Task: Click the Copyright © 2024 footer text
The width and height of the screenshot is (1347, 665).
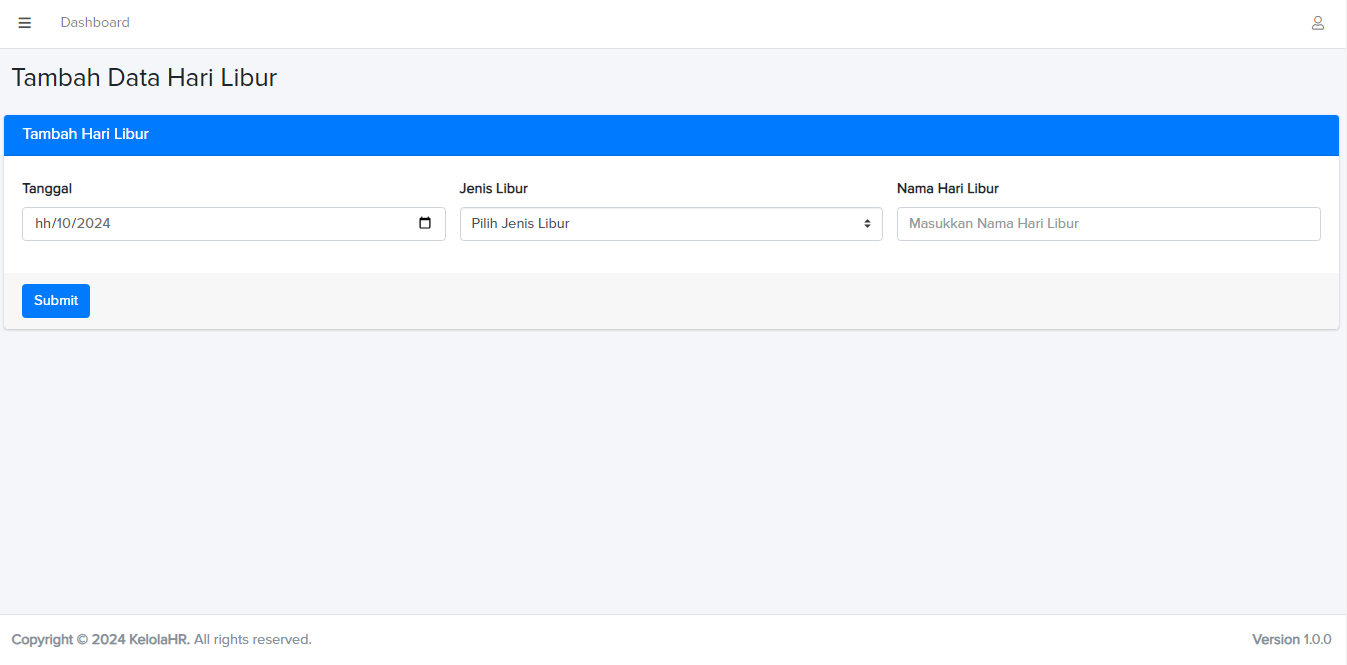Action: (68, 639)
